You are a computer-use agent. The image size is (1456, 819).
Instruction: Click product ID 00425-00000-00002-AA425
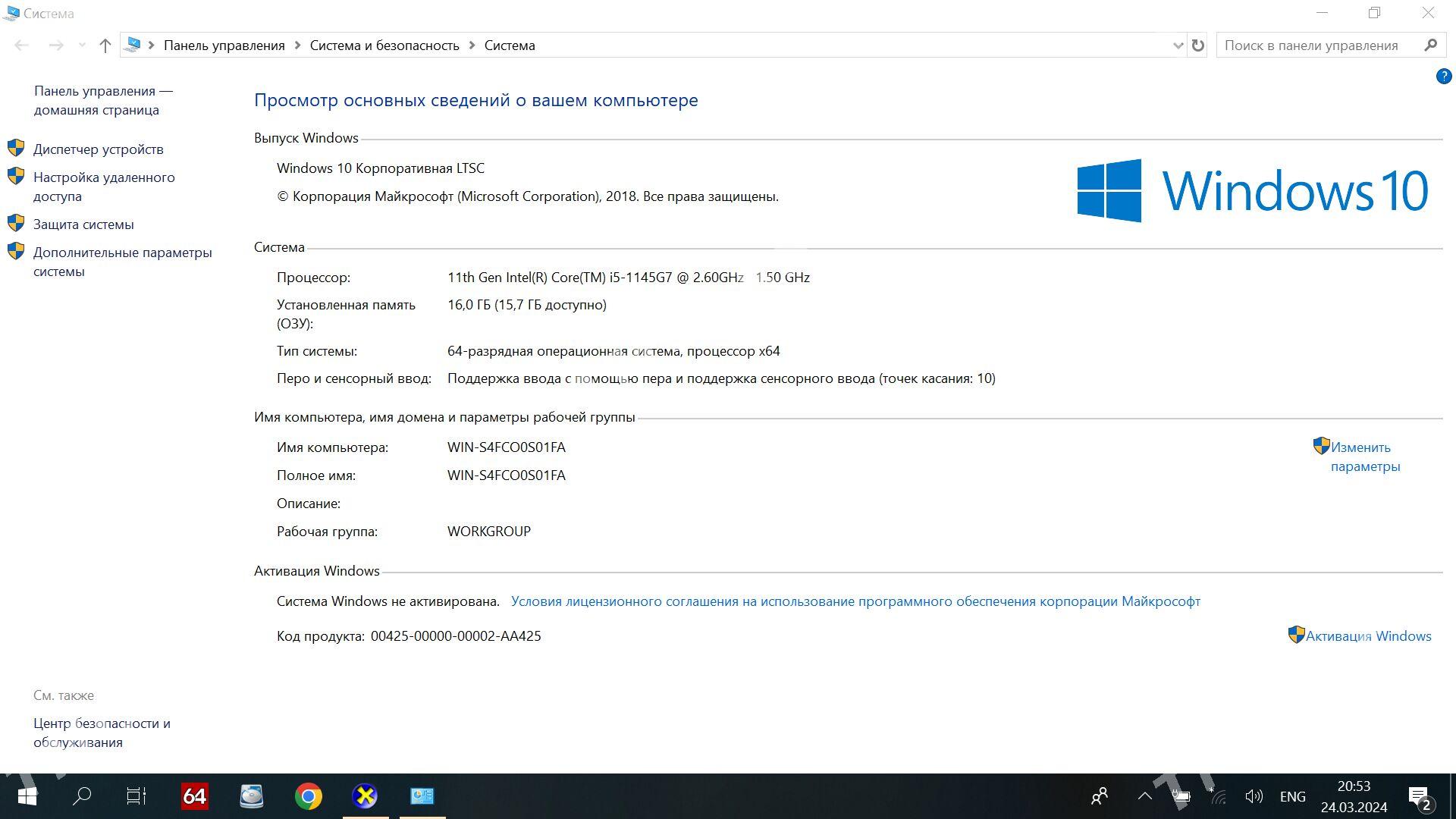456,636
